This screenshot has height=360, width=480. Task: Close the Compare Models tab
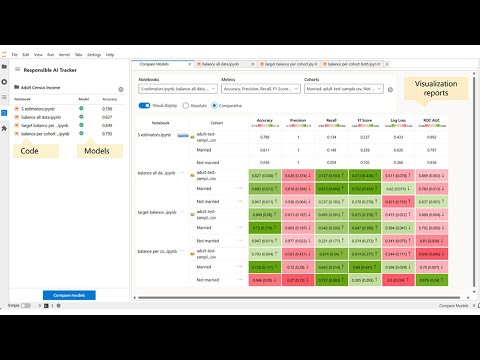coord(190,64)
